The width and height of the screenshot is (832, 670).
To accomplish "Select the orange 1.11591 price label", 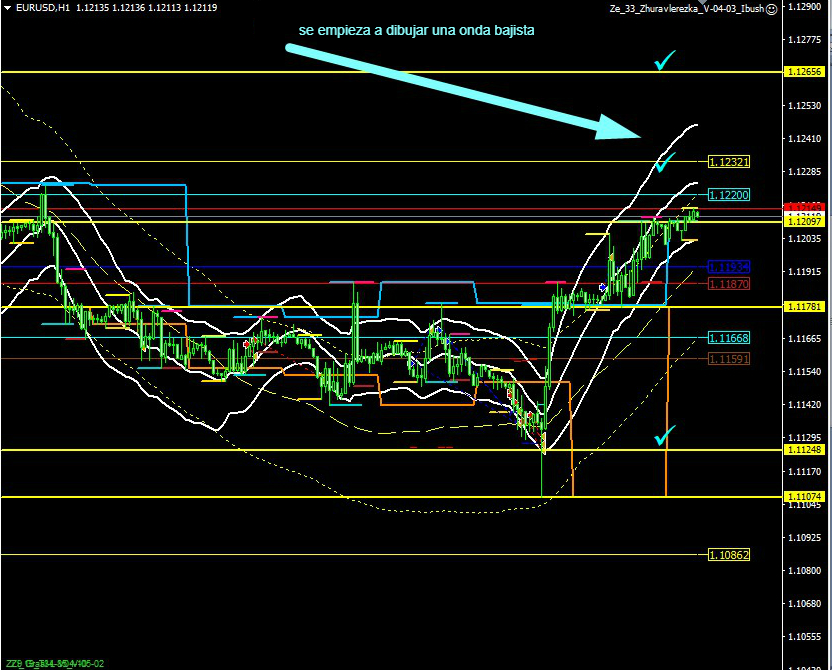I will tap(729, 358).
